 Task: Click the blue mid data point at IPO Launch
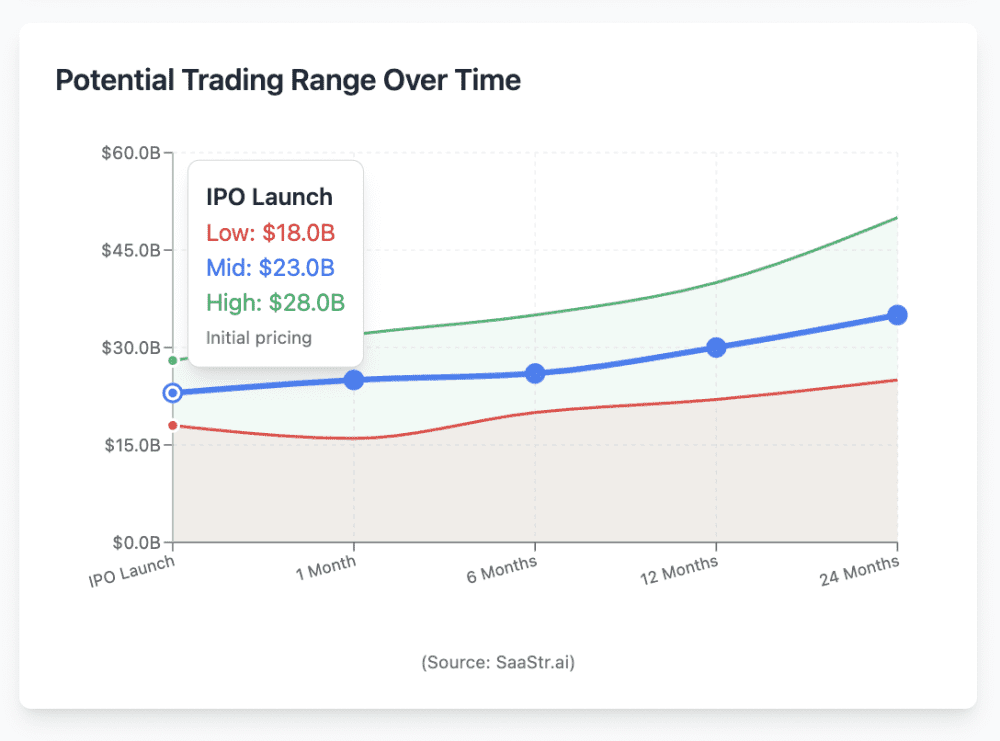[172, 393]
